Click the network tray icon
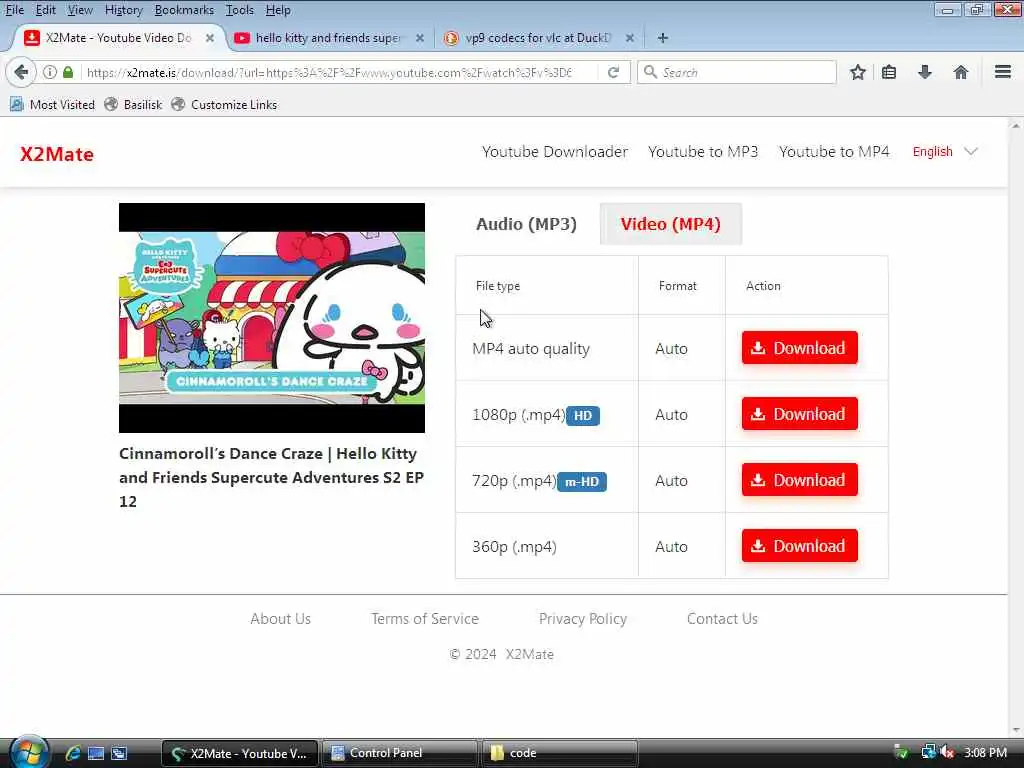Screen dimensions: 1024x768 coord(928,753)
